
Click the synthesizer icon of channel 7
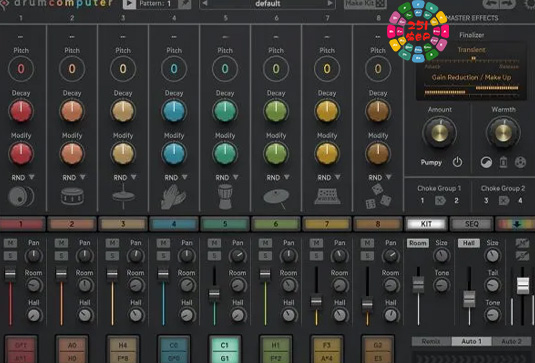[327, 196]
